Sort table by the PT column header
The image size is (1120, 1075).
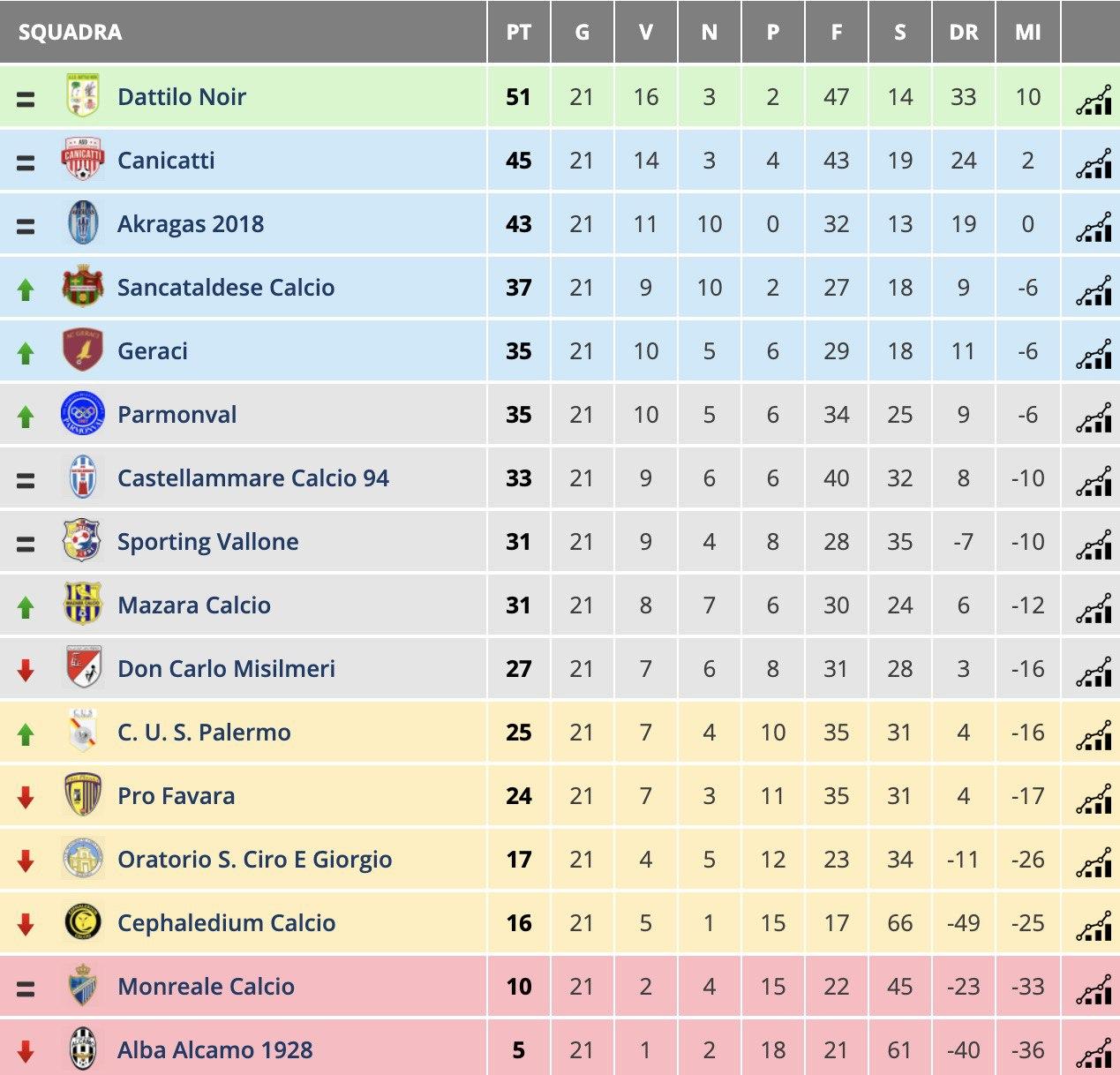[519, 33]
